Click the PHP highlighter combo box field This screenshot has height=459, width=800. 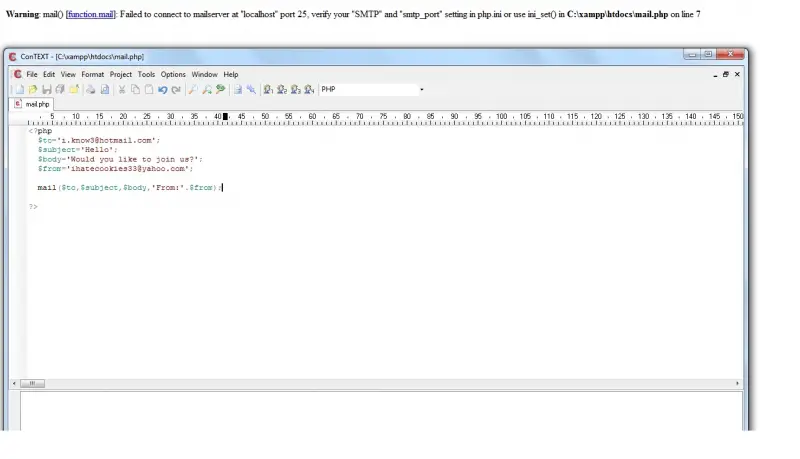click(x=369, y=89)
